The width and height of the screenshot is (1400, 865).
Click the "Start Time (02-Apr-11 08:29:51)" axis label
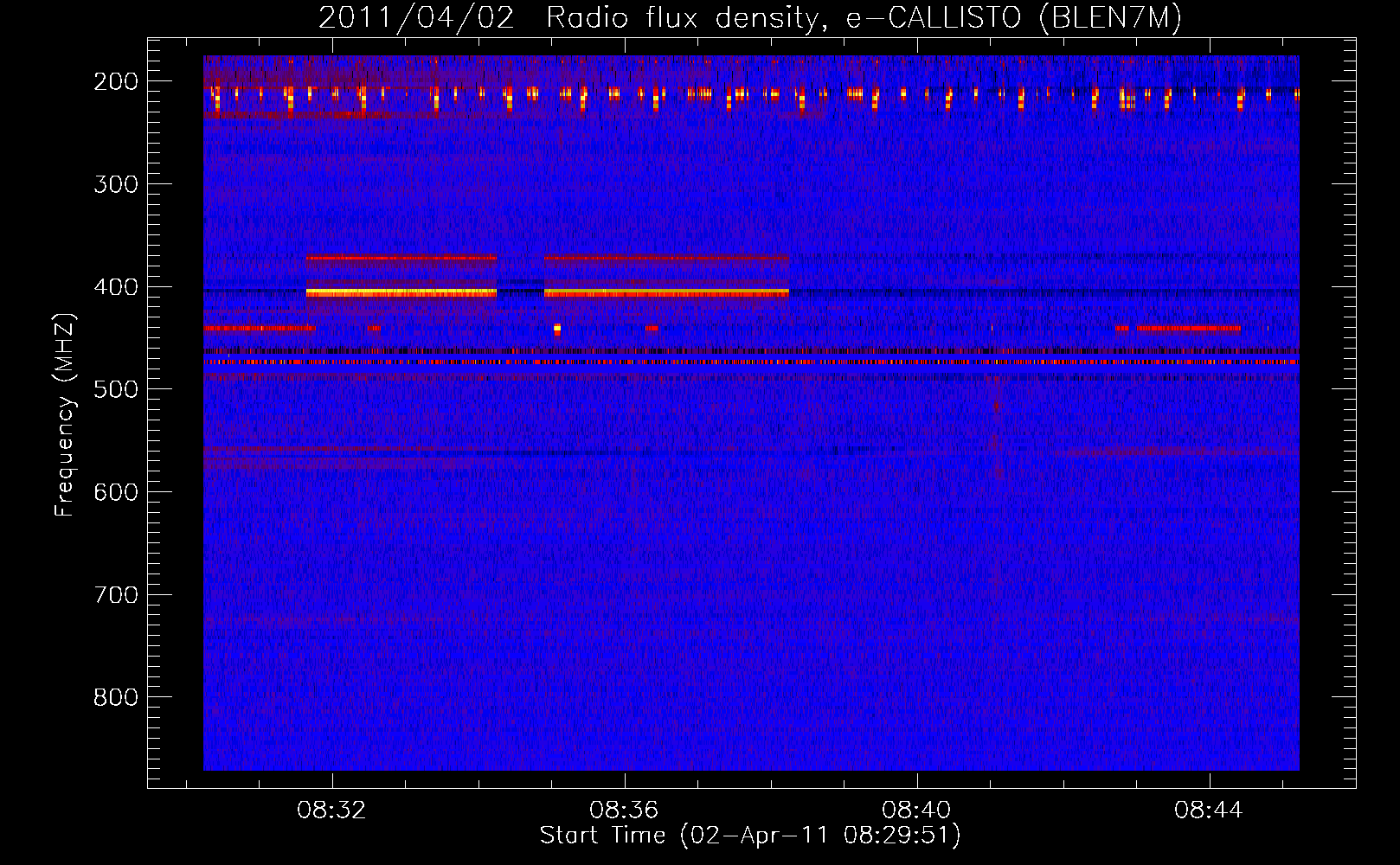tap(750, 836)
